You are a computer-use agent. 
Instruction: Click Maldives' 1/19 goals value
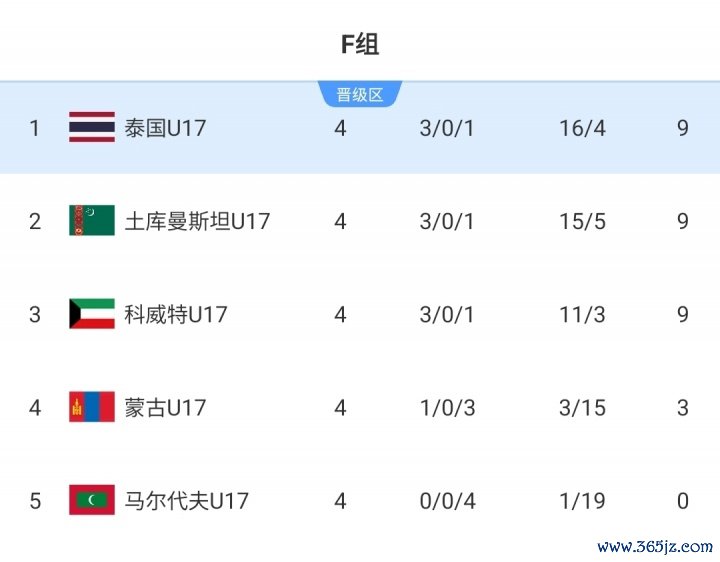click(x=582, y=500)
